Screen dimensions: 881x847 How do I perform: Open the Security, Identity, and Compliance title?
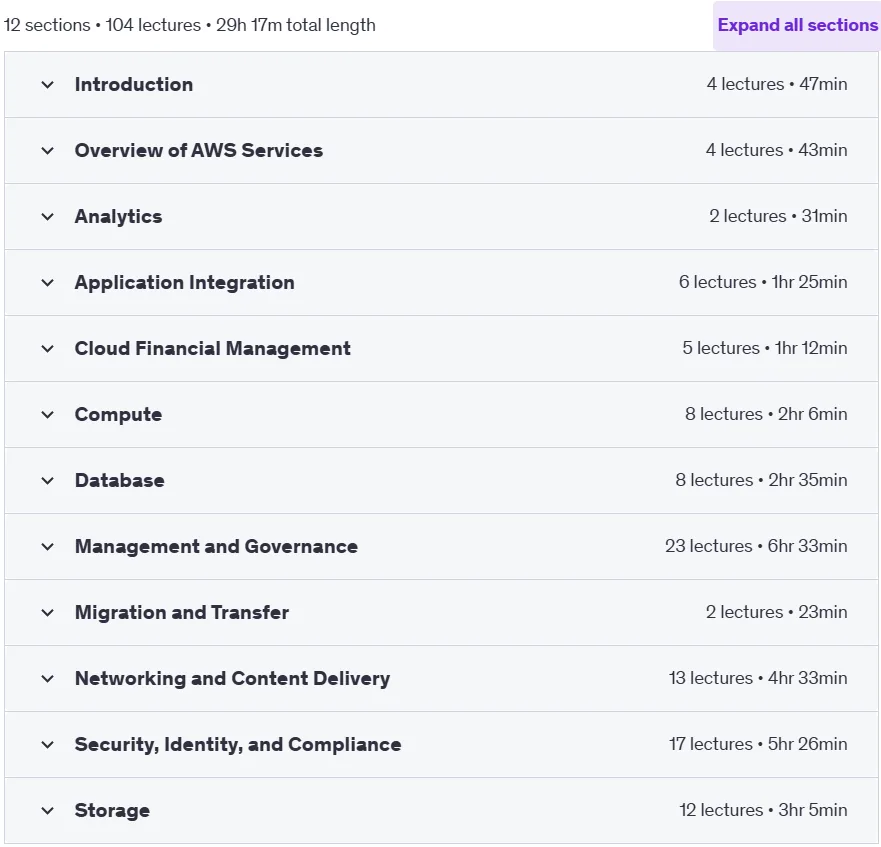(238, 745)
